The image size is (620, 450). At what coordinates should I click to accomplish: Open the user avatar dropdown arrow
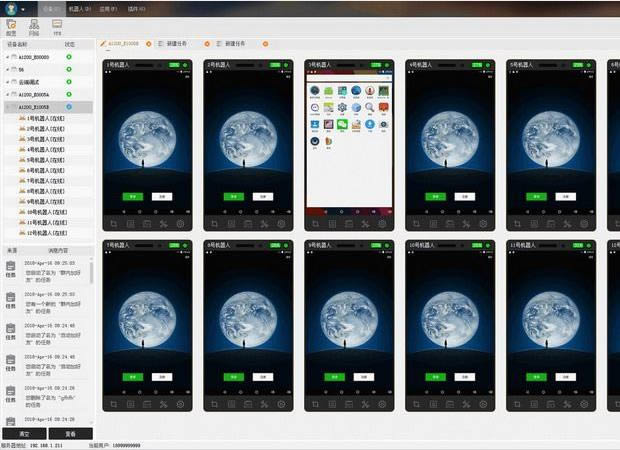point(23,9)
